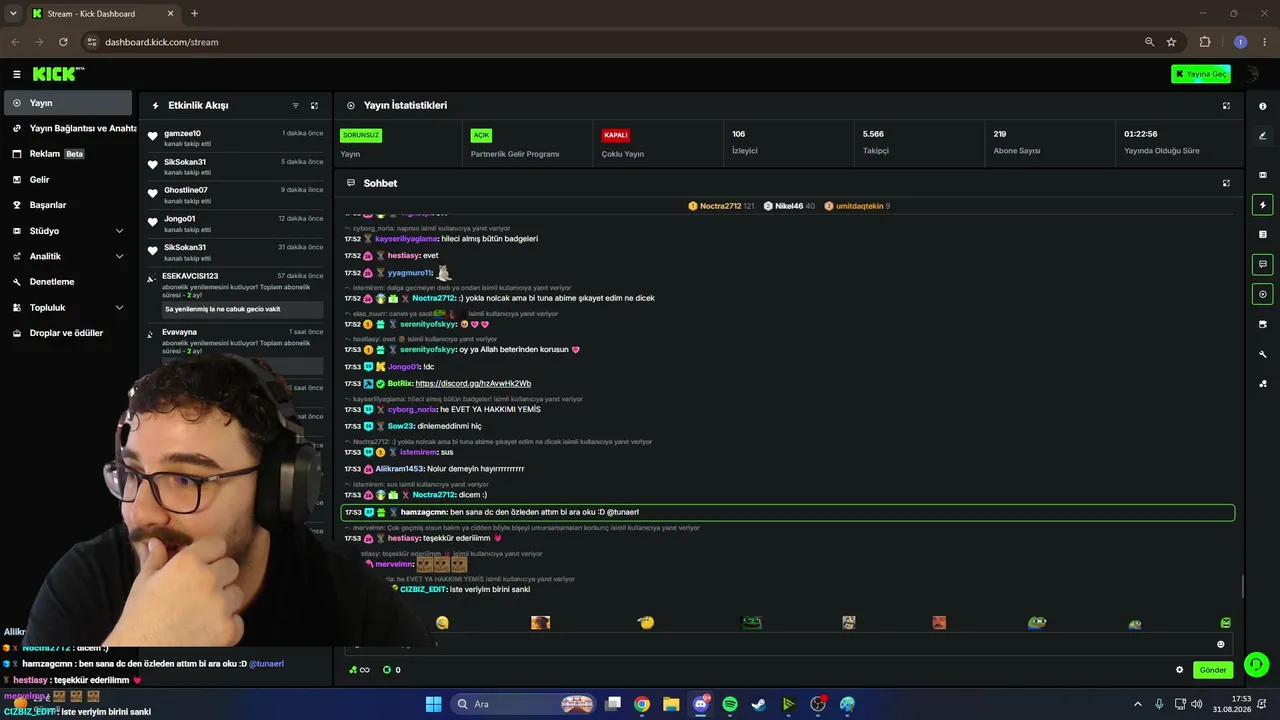Click the chat panel scrollbar thumb

[1243, 587]
